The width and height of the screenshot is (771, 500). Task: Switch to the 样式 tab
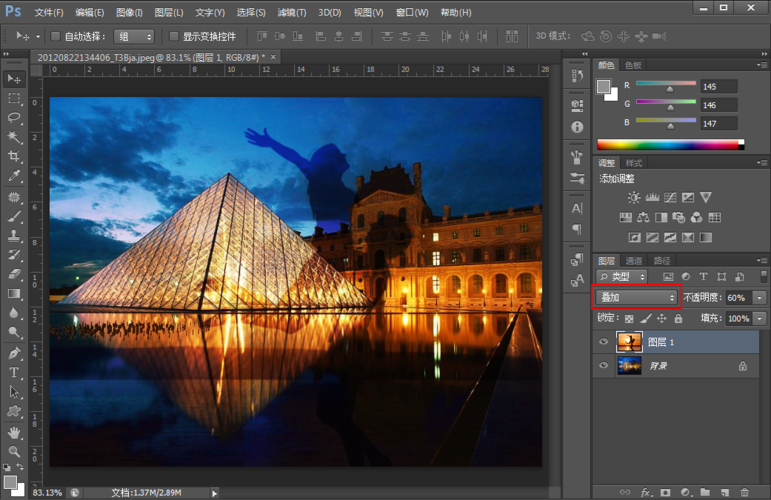[633, 163]
